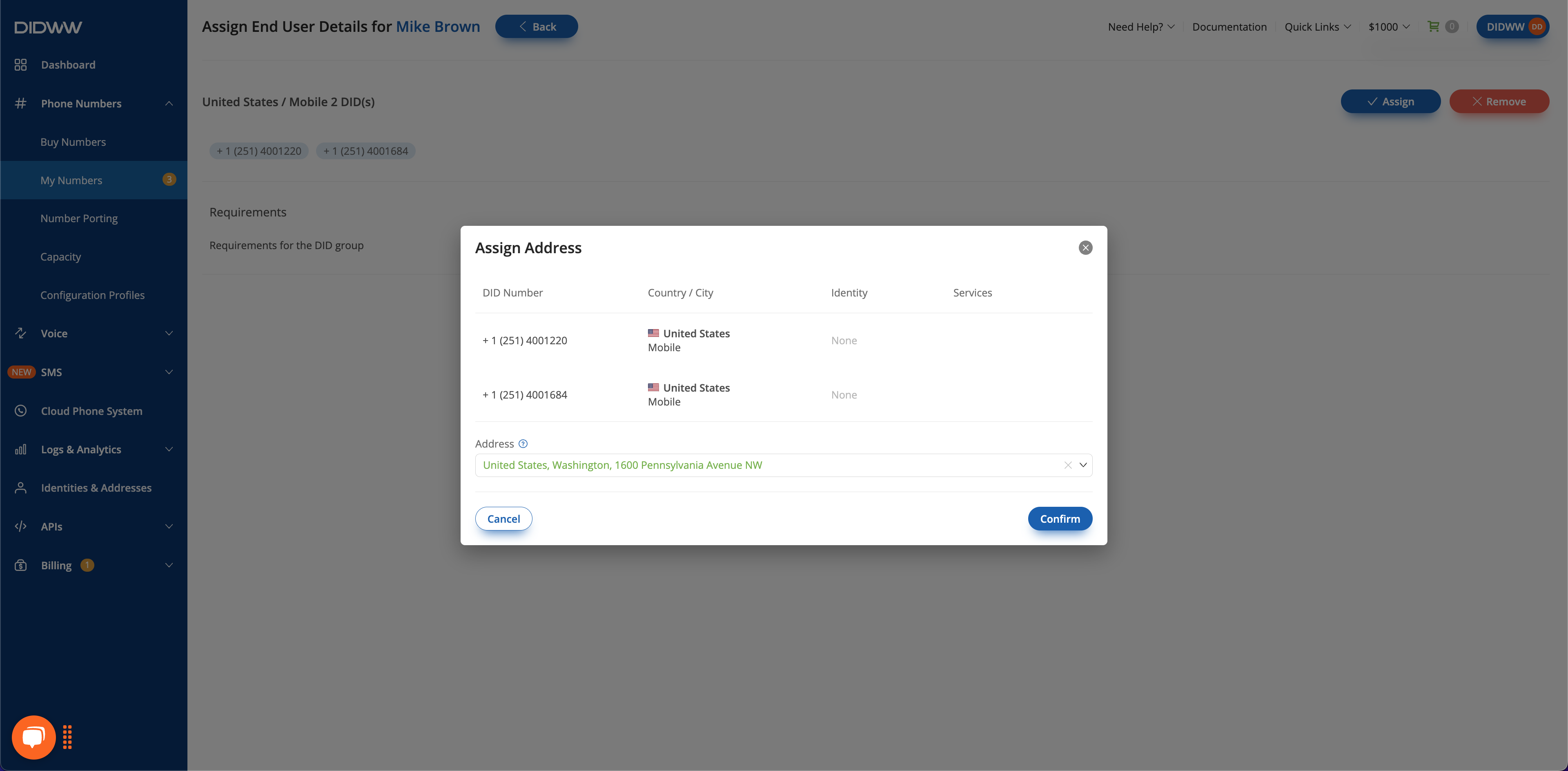Click the Assign button
The height and width of the screenshot is (771, 1568).
(1390, 102)
